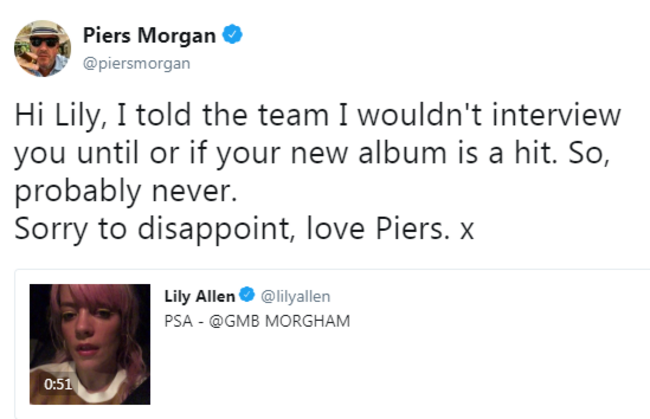This screenshot has width=650, height=419.
Task: Play Lily Allen's quoted video thumbnail
Action: pos(90,344)
